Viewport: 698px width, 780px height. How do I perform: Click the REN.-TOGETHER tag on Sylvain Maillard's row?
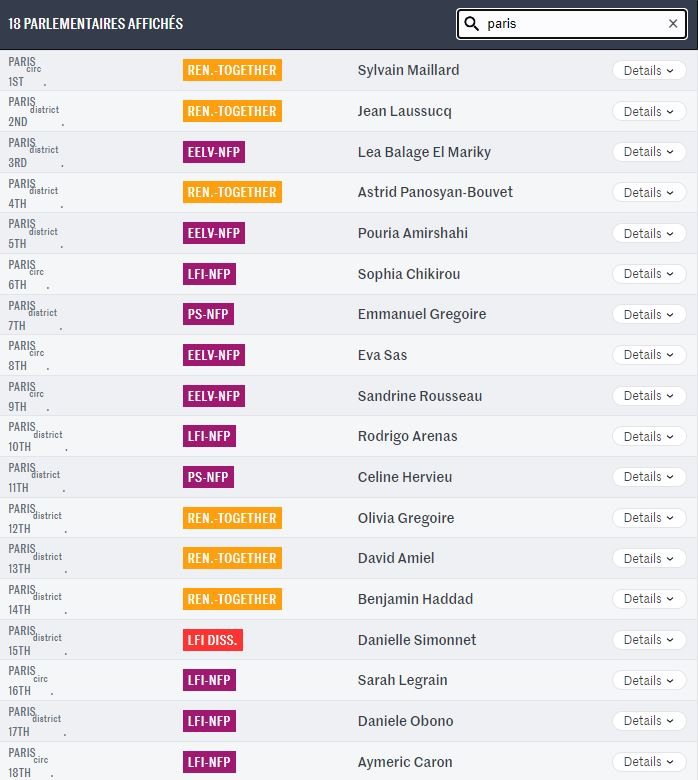click(x=232, y=70)
